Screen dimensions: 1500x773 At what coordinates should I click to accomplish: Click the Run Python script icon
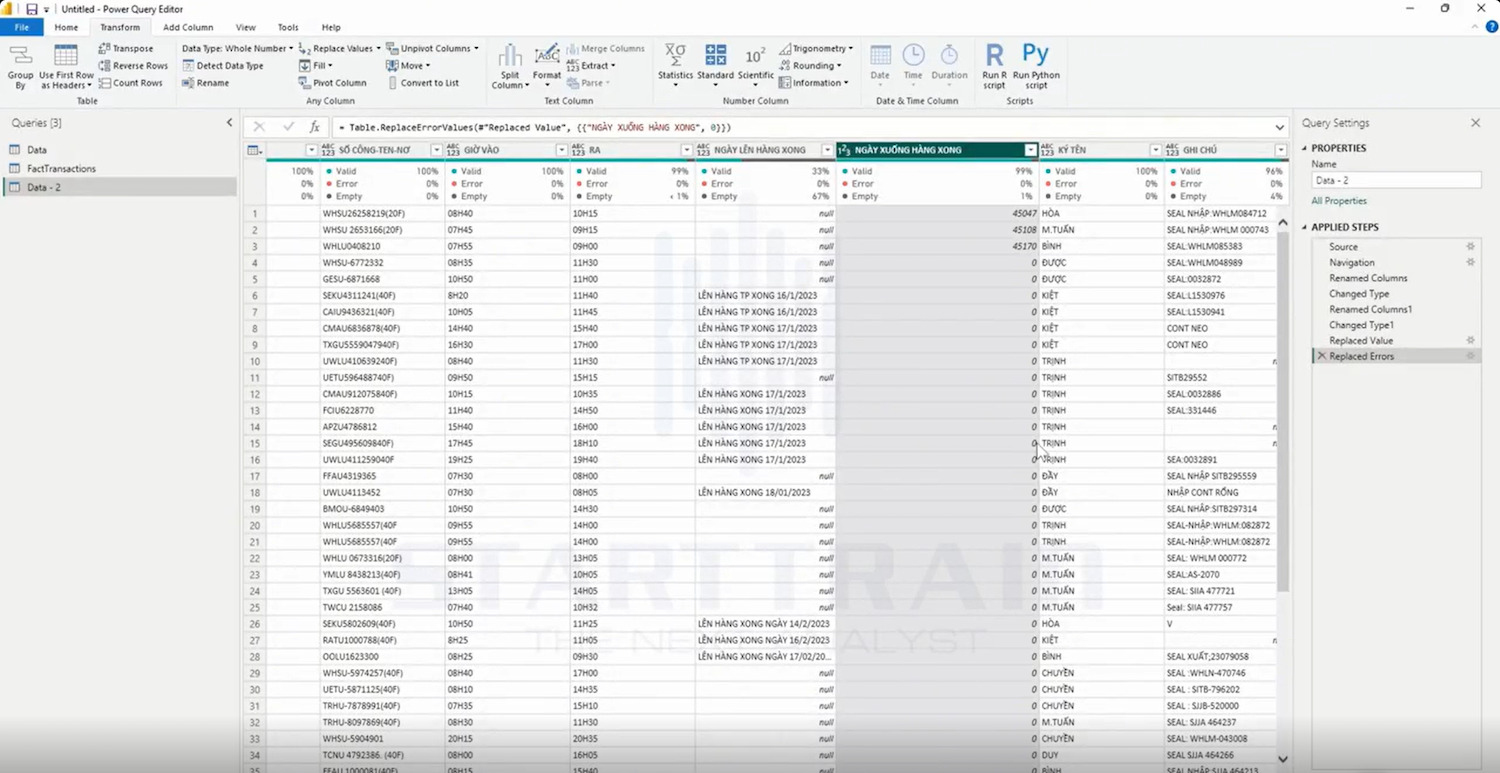tap(1036, 67)
